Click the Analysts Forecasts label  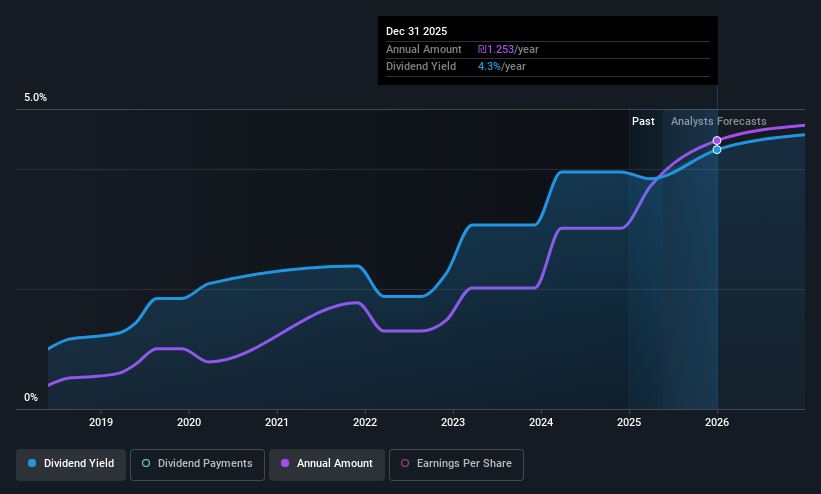tap(718, 122)
